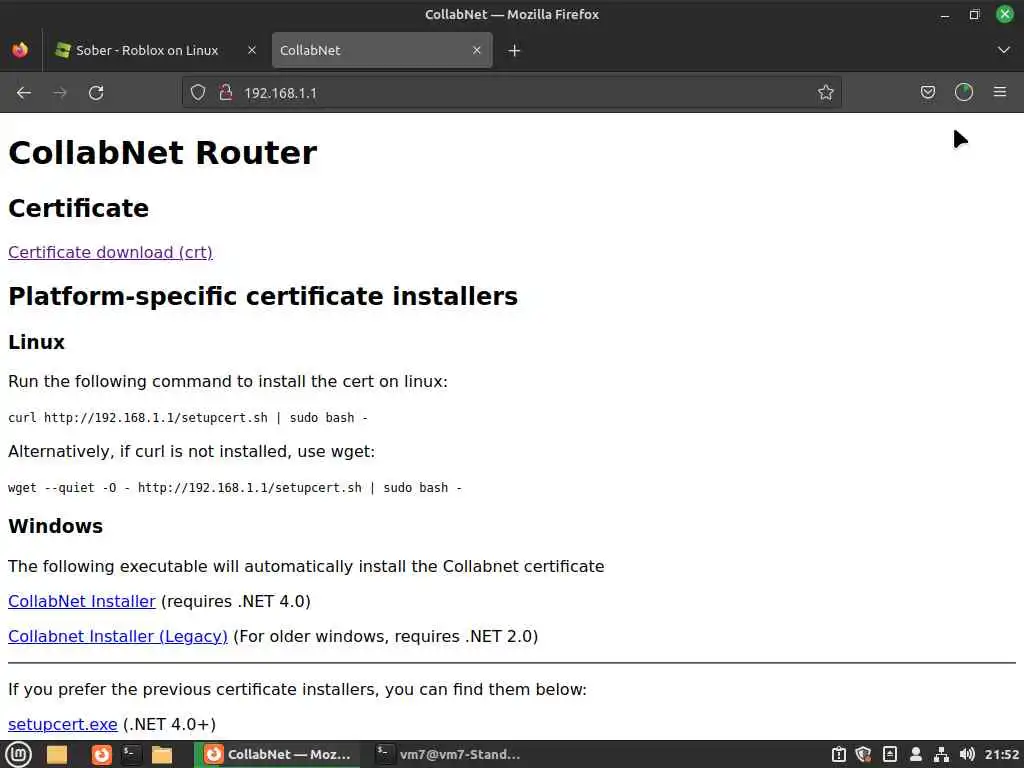Click the CollabNet Router heading
The image size is (1024, 768).
tap(163, 153)
